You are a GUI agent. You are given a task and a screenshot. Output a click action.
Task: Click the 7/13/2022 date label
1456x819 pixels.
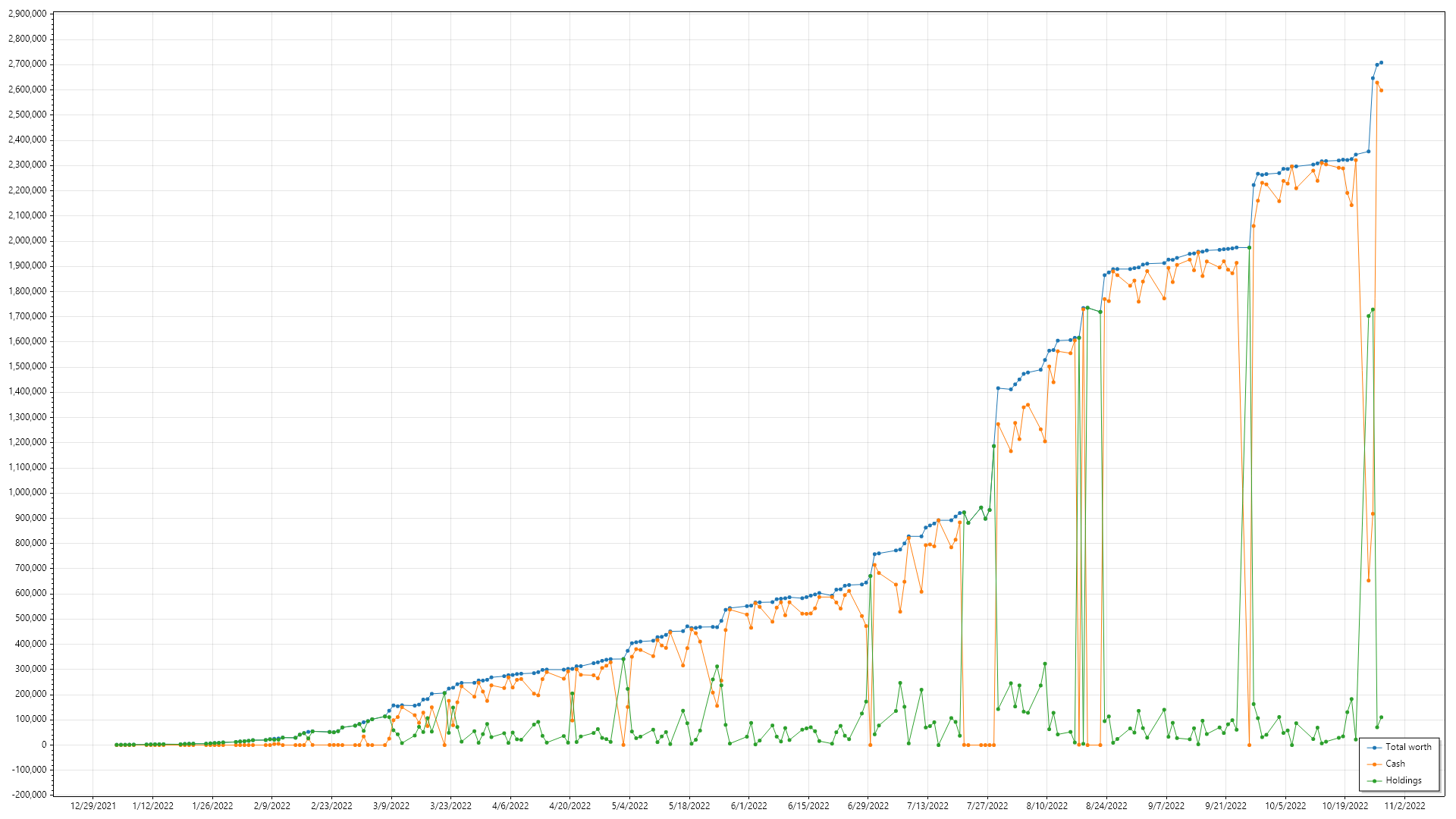(927, 806)
